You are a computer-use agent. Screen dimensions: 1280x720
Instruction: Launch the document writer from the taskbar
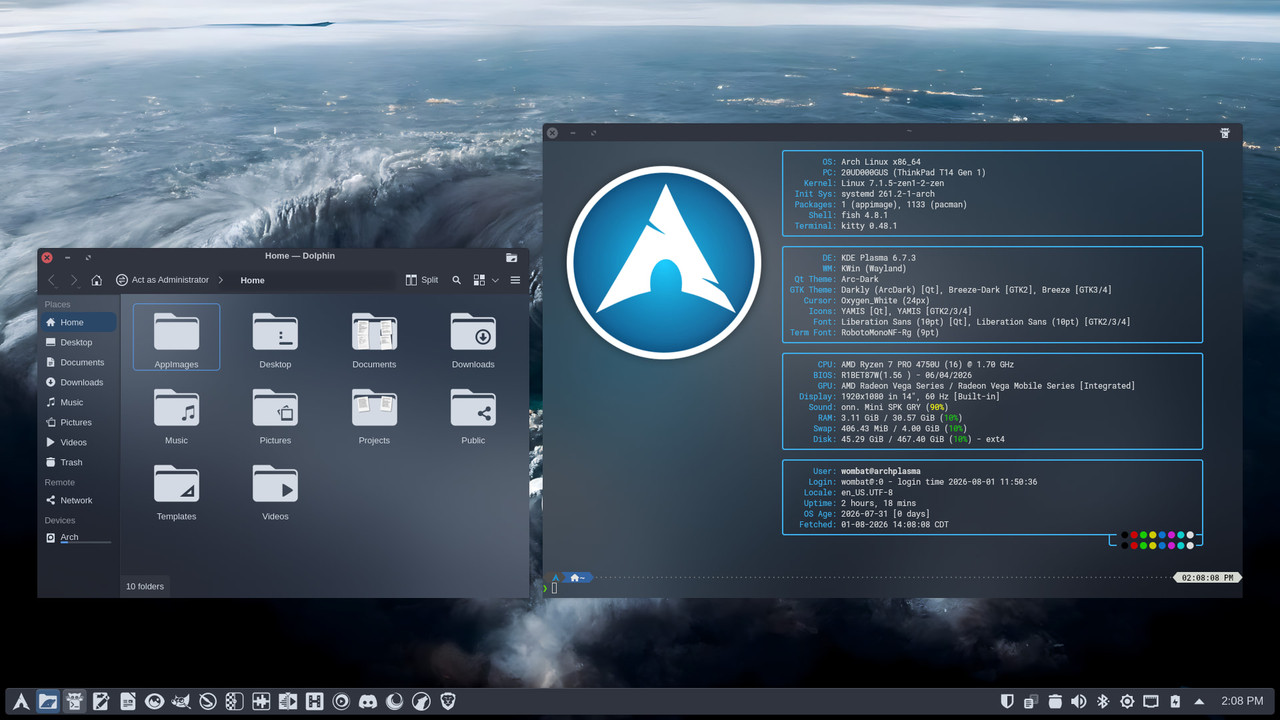point(128,702)
